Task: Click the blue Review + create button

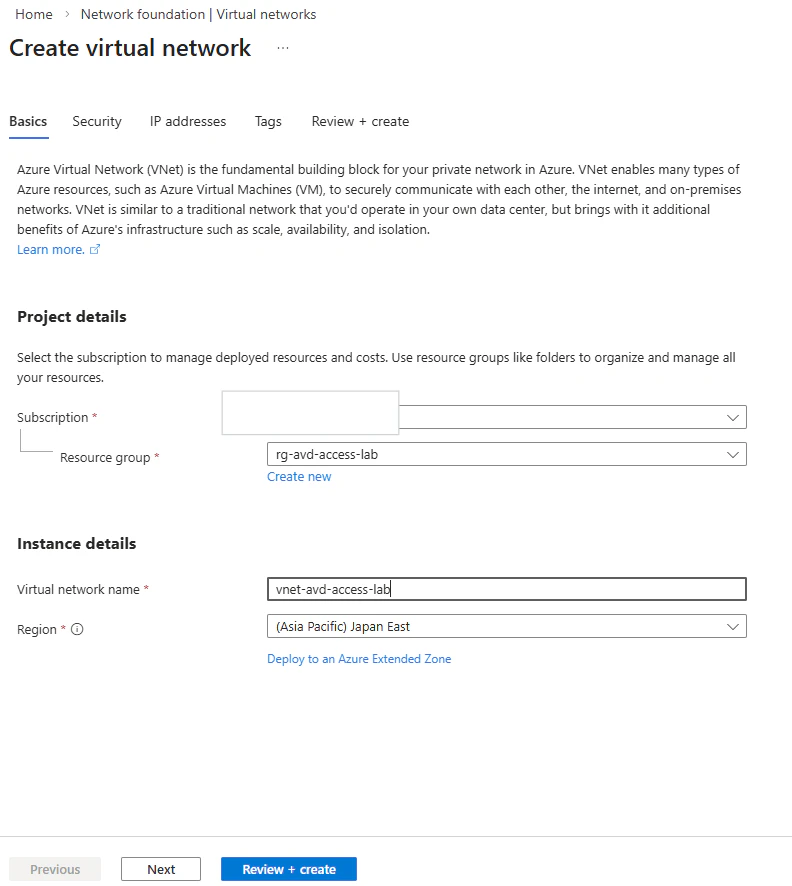Action: [289, 869]
